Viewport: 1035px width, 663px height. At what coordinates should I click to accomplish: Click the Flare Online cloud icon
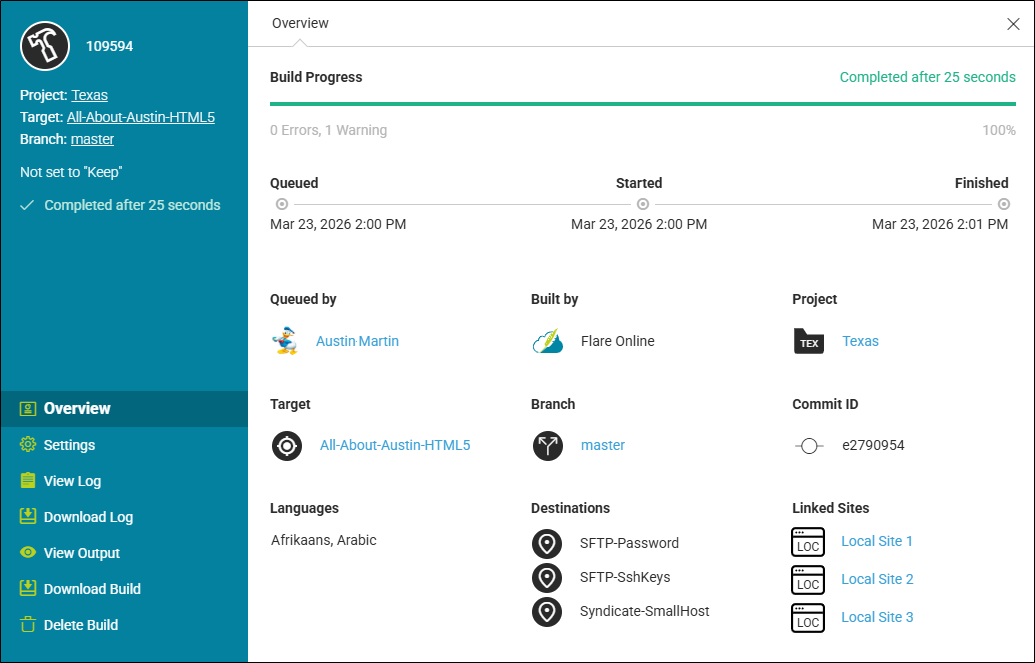[548, 341]
